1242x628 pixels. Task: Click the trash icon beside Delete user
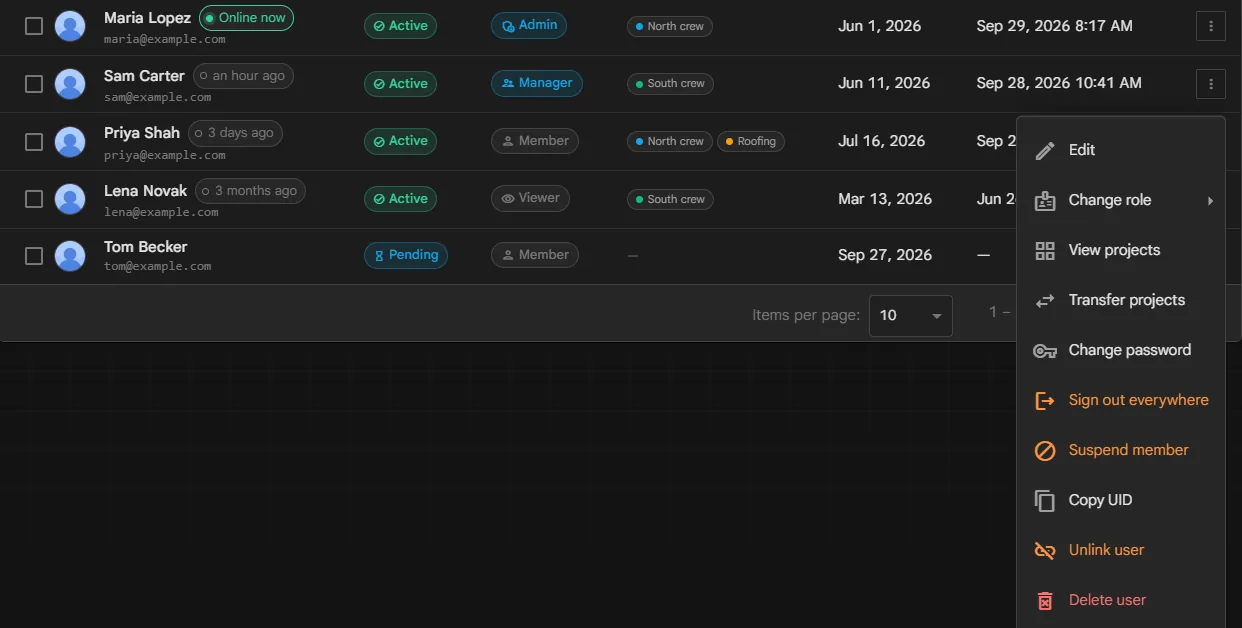[x=1045, y=600]
